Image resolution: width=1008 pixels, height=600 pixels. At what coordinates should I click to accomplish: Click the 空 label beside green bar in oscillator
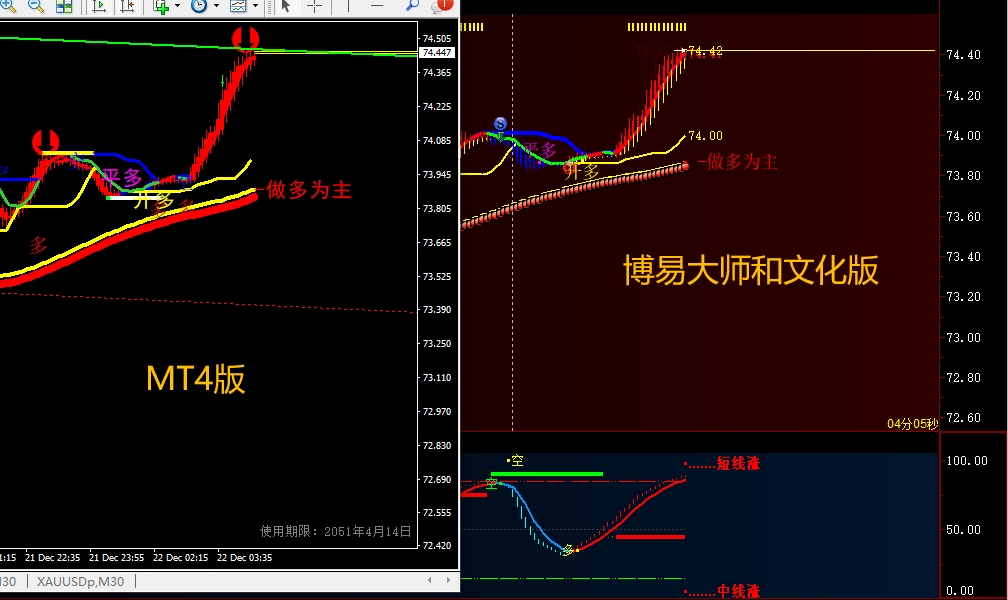(x=492, y=484)
